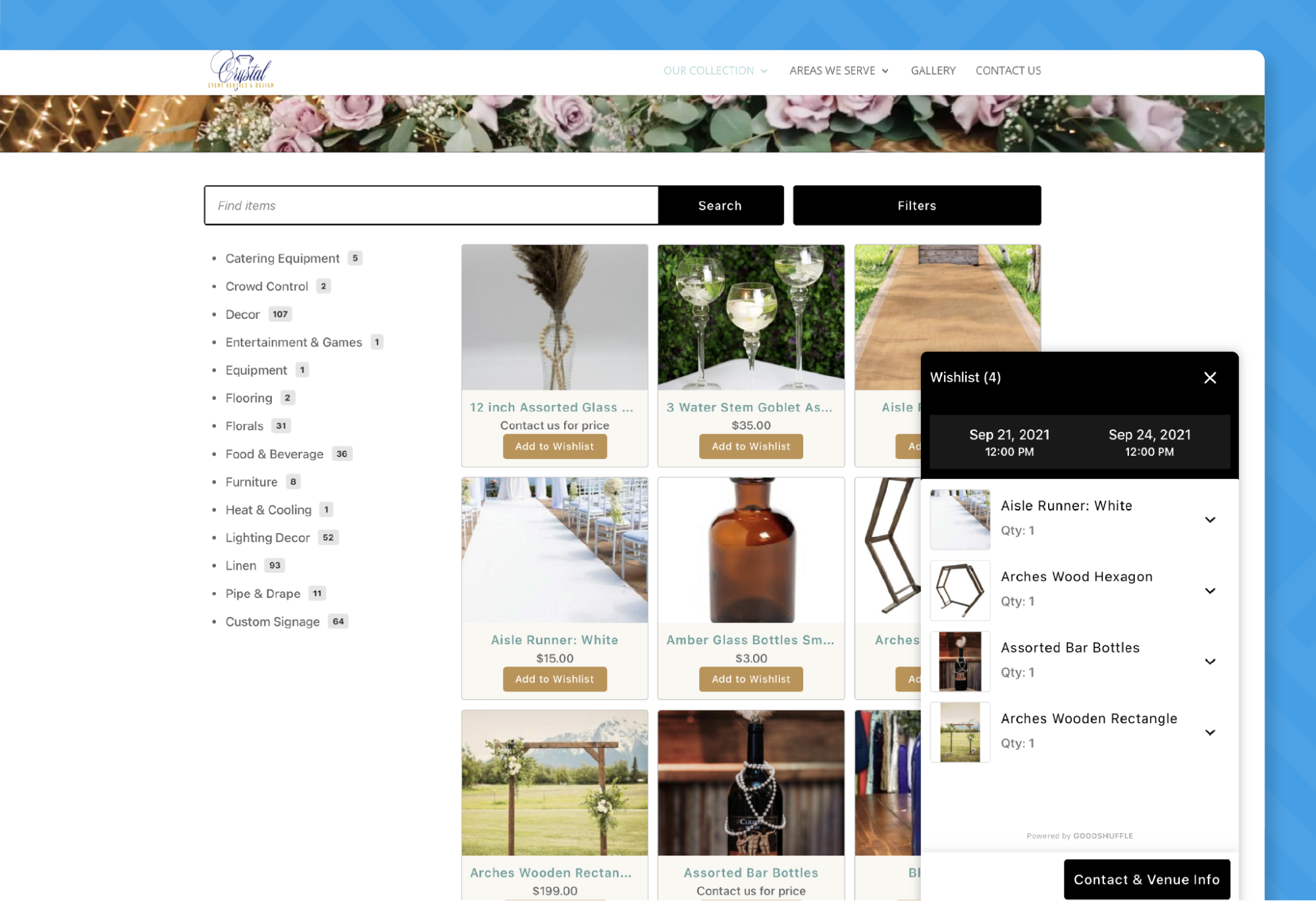Select the Lighting Decor category
This screenshot has width=1316, height=901.
coord(267,537)
